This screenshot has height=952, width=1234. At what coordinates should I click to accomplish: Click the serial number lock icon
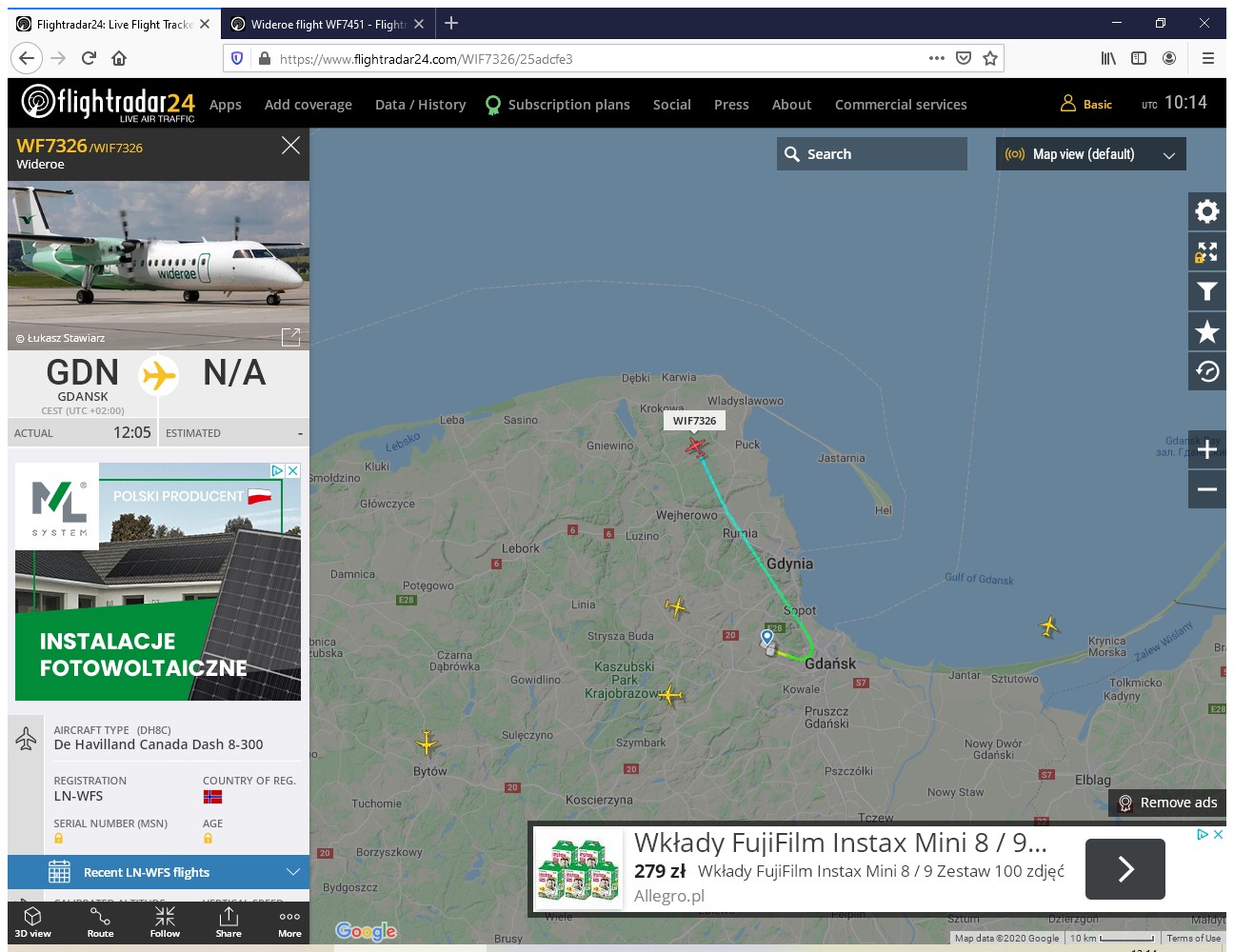58,839
